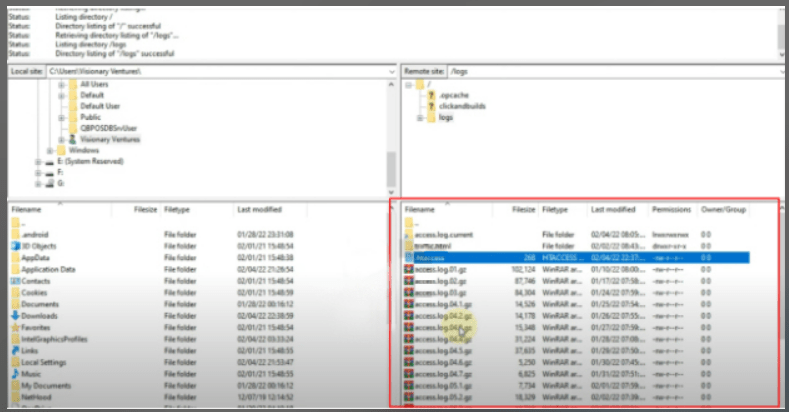789x412 pixels.
Task: Click the Music note icon
Action: 16,374
